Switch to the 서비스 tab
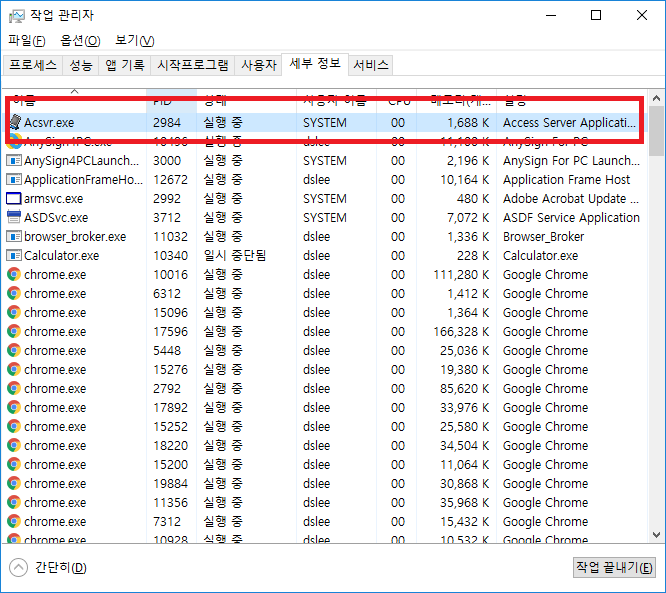This screenshot has height=593, width=666. pyautogui.click(x=371, y=65)
